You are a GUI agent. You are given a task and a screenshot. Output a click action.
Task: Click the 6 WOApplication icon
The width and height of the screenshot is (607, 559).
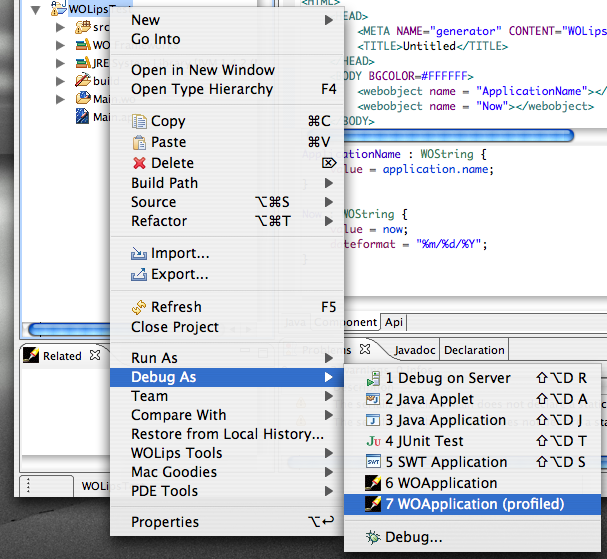pyautogui.click(x=373, y=483)
